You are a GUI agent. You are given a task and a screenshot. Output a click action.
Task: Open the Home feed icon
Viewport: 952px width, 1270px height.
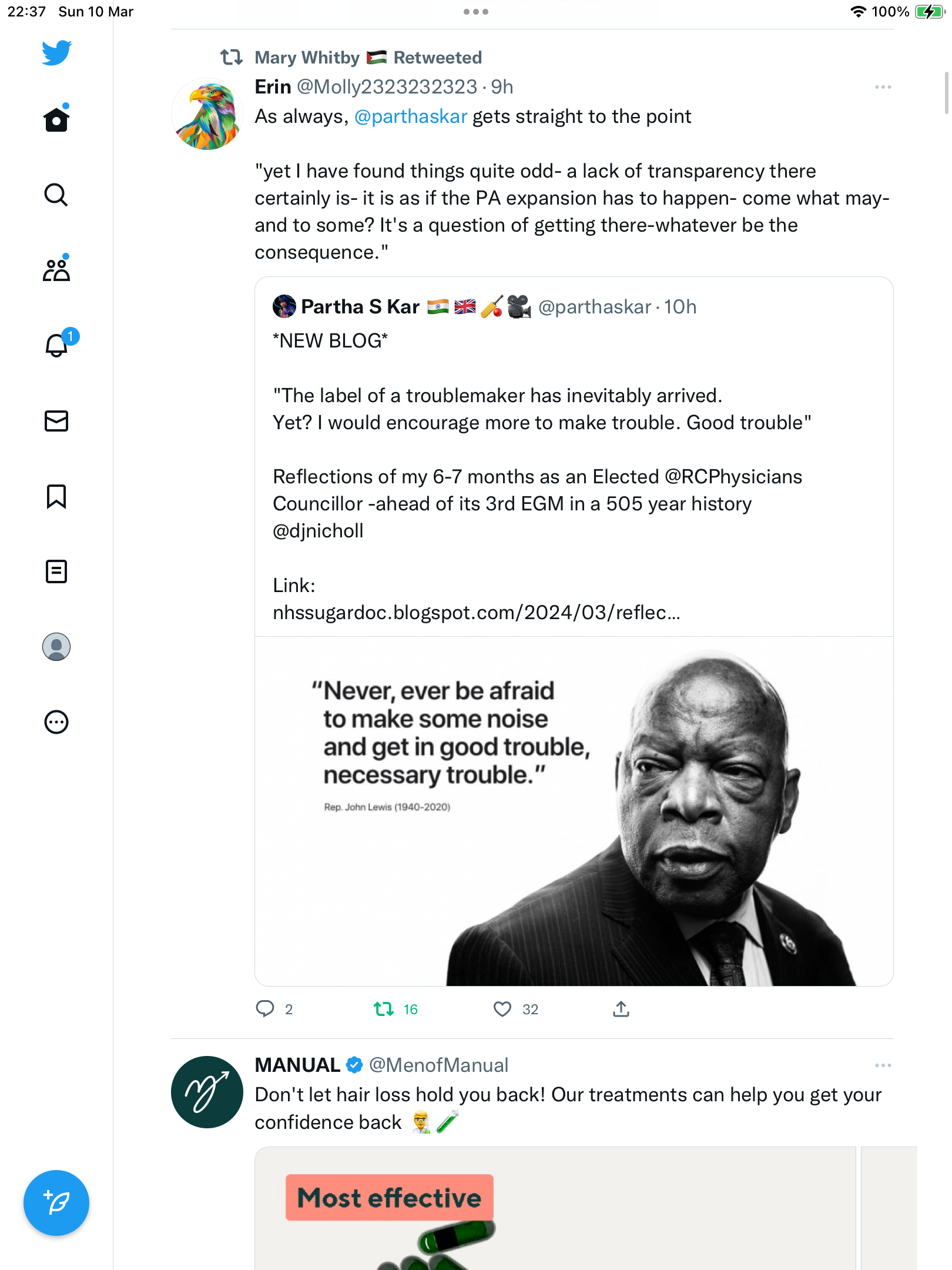click(x=56, y=119)
